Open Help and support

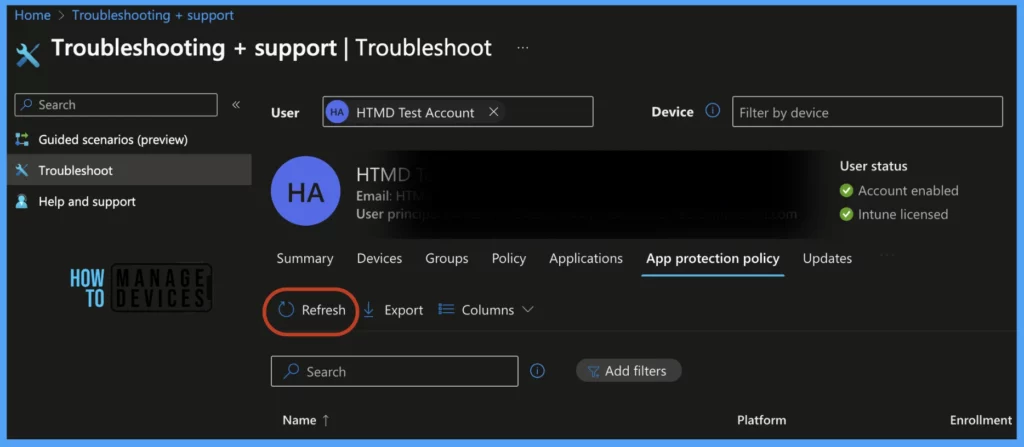tap(86, 201)
